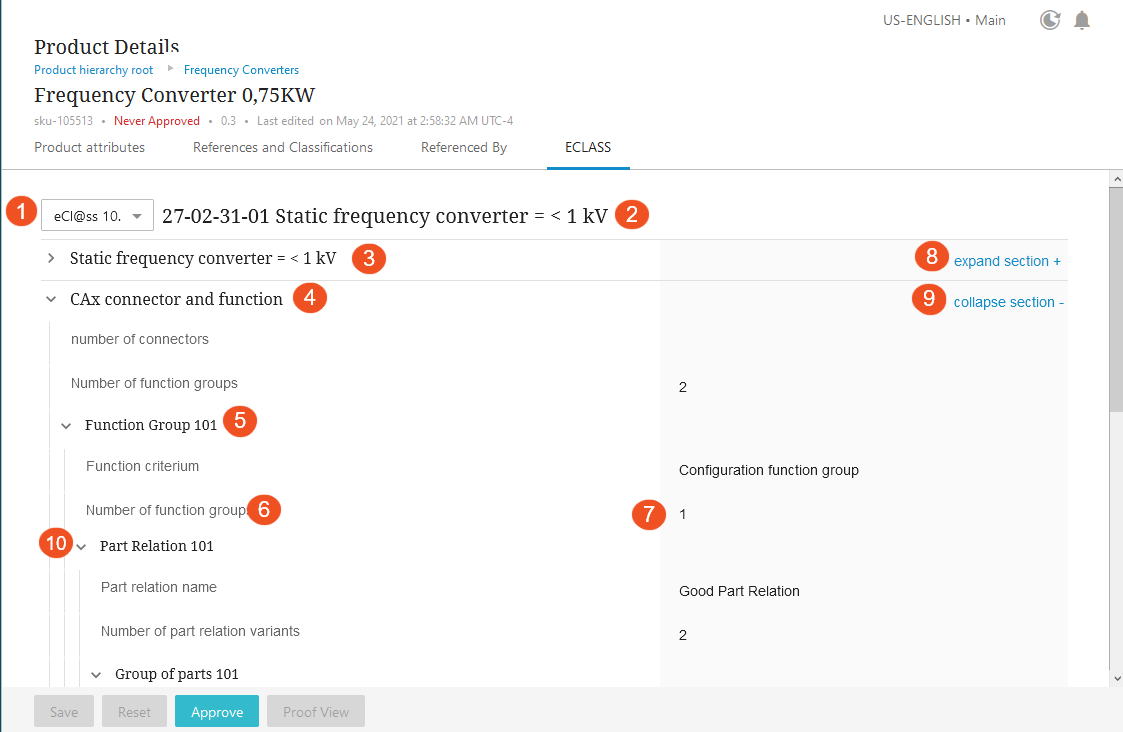Open the eCl@ss version dropdown
Viewport: 1123px width, 732px height.
[x=97, y=216]
